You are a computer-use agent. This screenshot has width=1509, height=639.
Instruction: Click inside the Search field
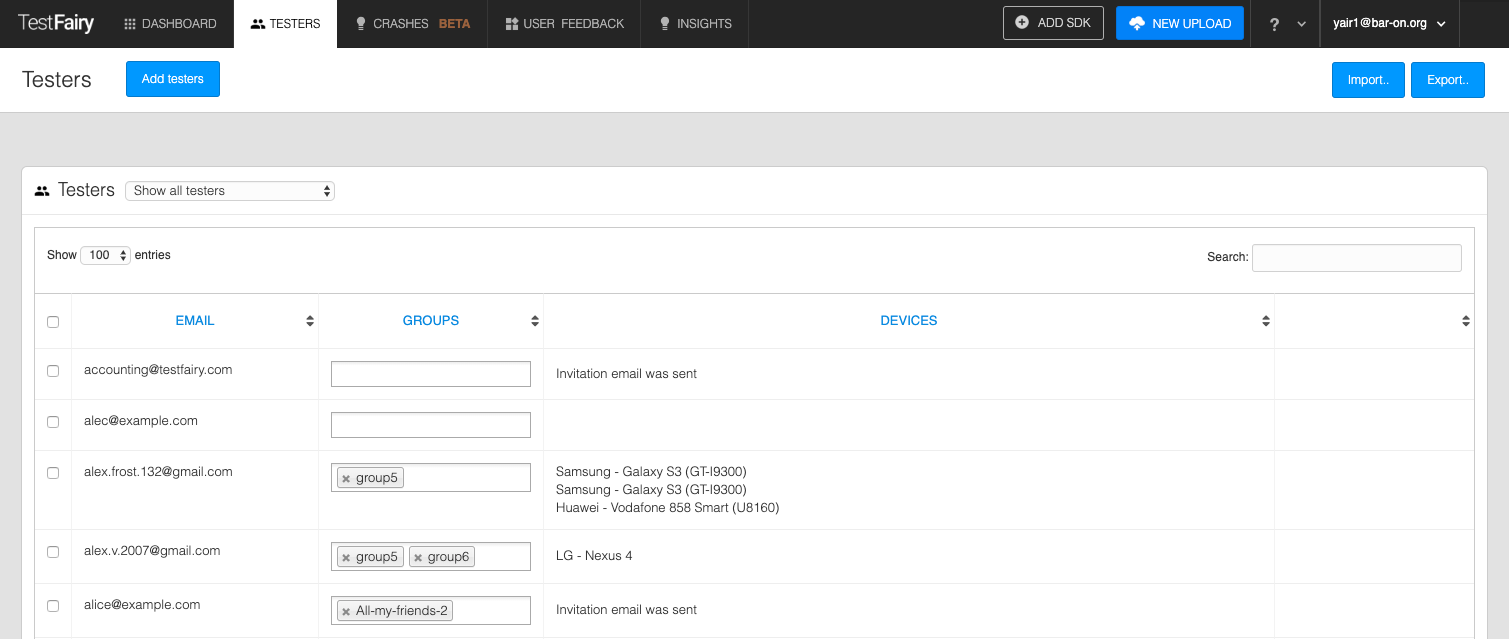click(1356, 257)
